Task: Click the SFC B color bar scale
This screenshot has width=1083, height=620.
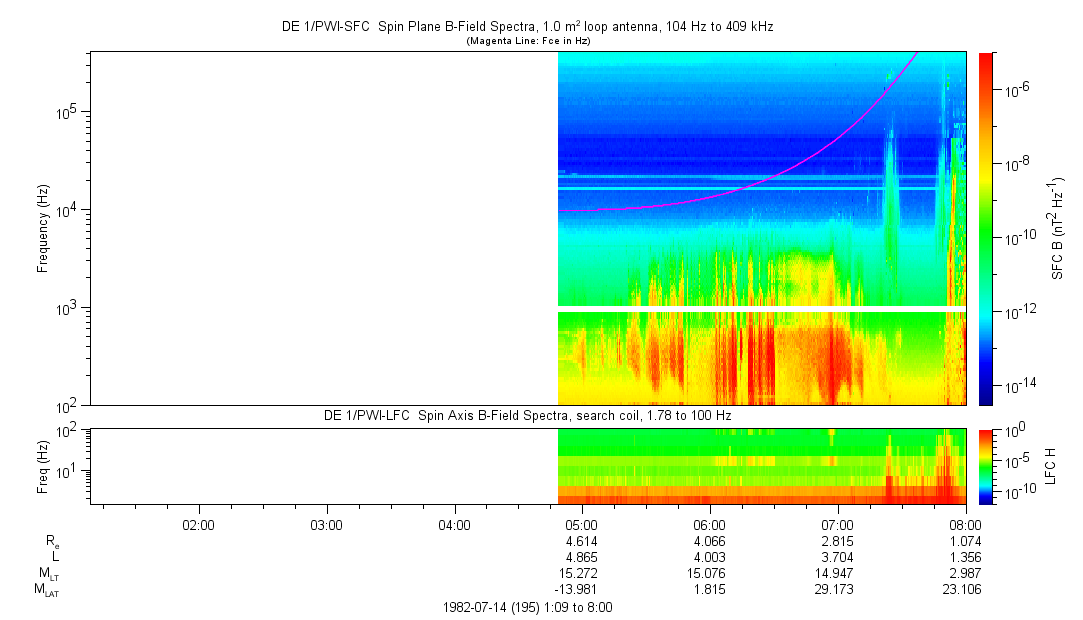Action: (x=984, y=228)
